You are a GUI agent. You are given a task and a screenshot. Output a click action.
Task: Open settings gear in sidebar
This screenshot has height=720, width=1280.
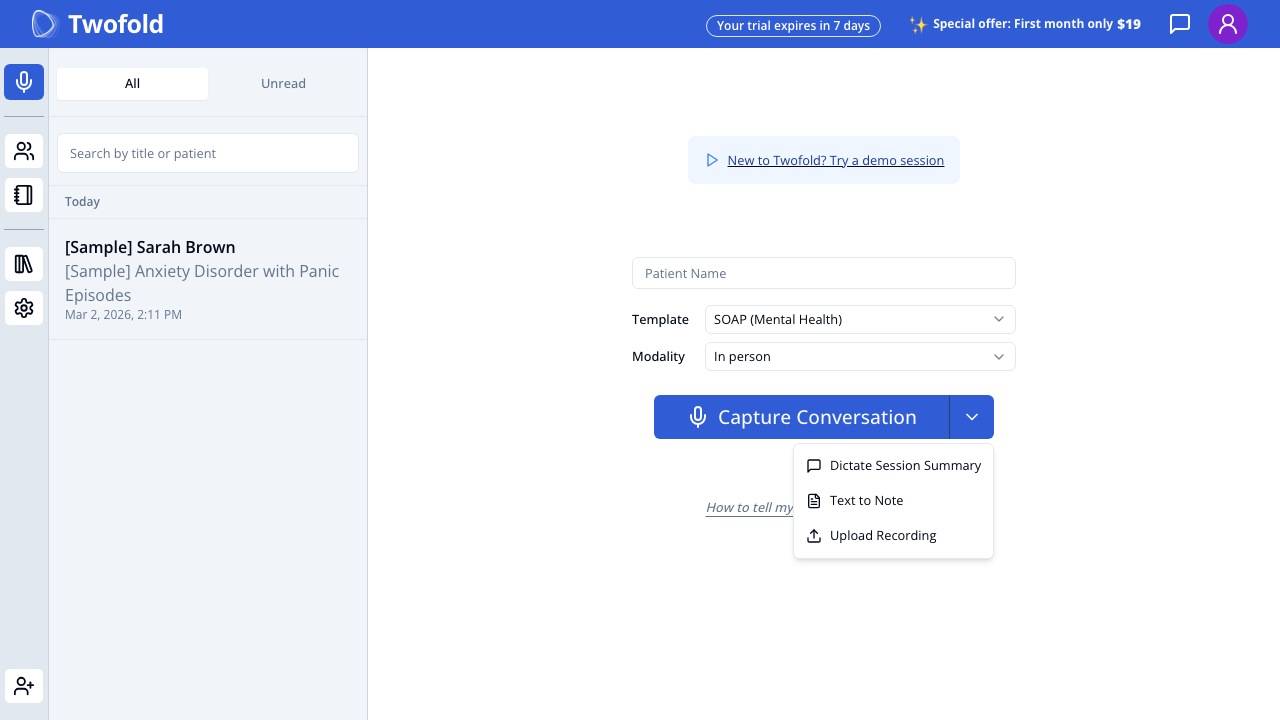(x=24, y=308)
